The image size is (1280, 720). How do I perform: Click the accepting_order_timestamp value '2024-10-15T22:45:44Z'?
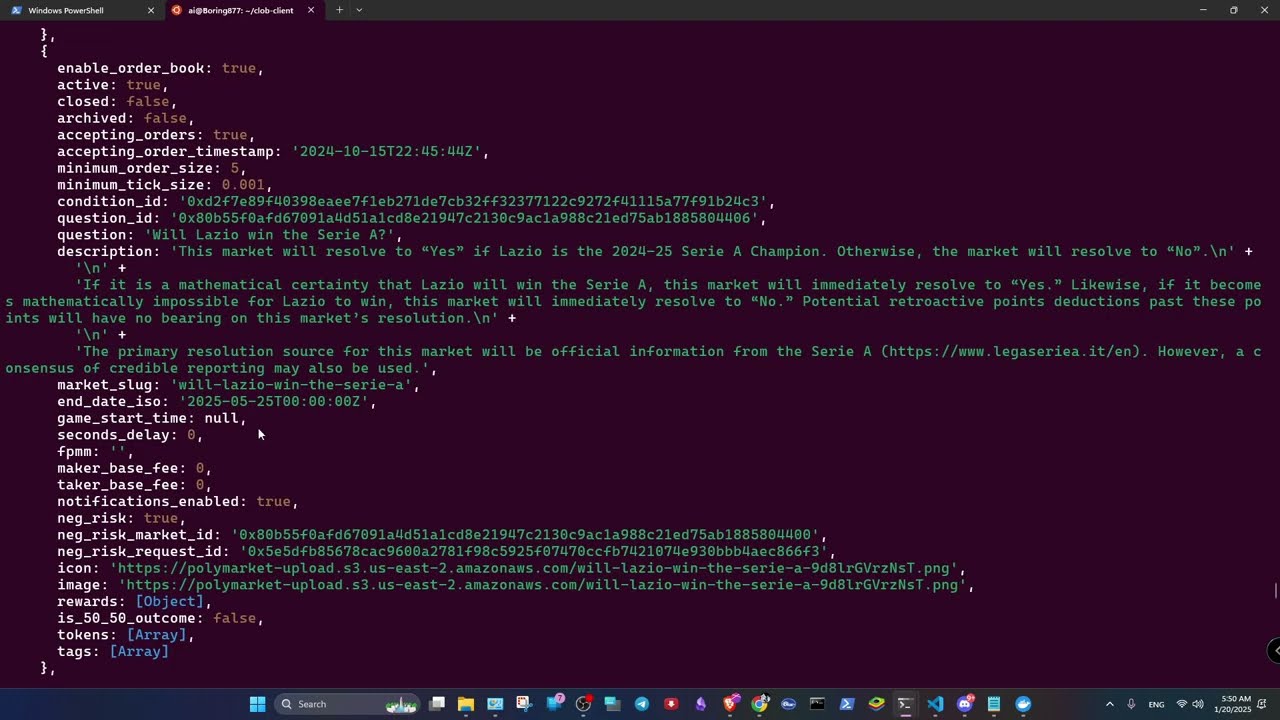click(386, 152)
